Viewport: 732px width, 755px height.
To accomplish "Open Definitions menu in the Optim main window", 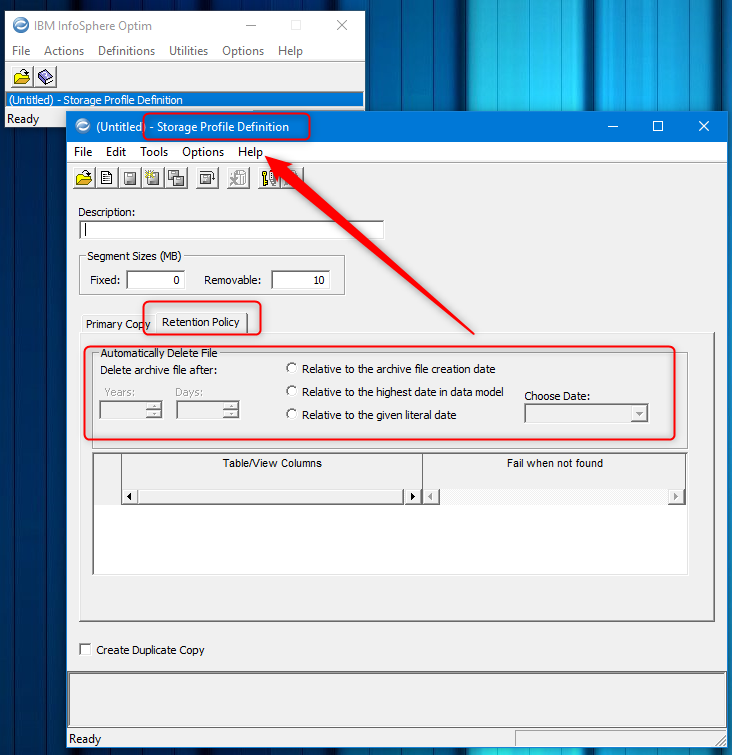I will [127, 51].
